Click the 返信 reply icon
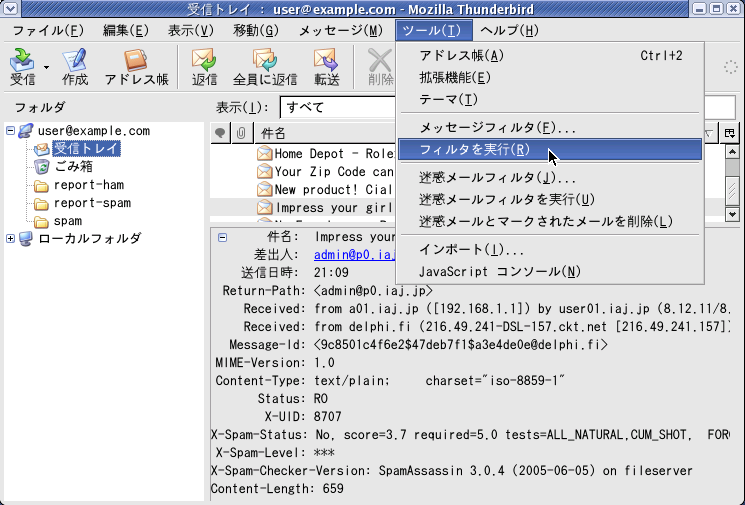This screenshot has width=745, height=505. (x=204, y=67)
